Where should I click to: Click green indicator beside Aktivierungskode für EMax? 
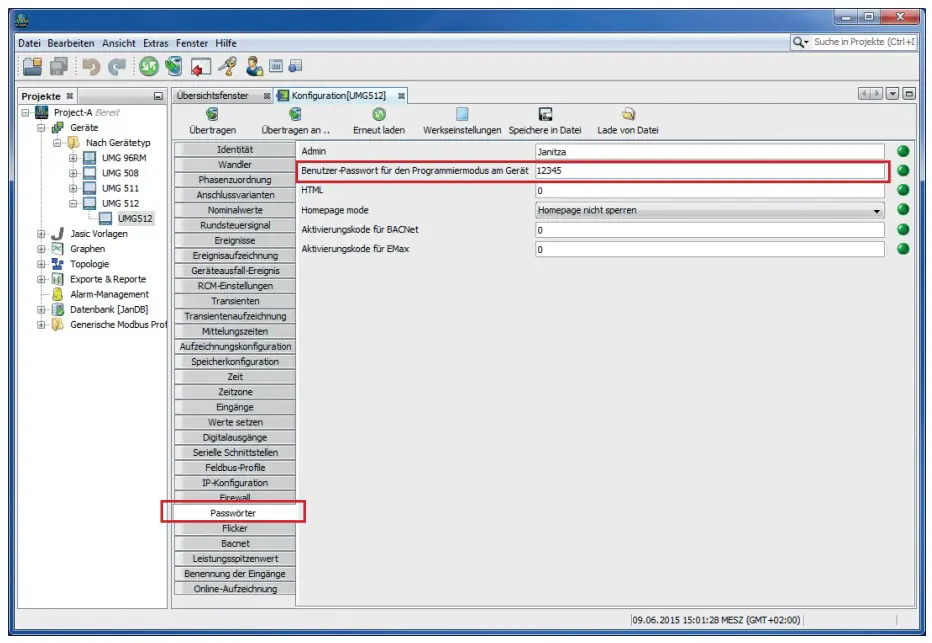pos(903,249)
